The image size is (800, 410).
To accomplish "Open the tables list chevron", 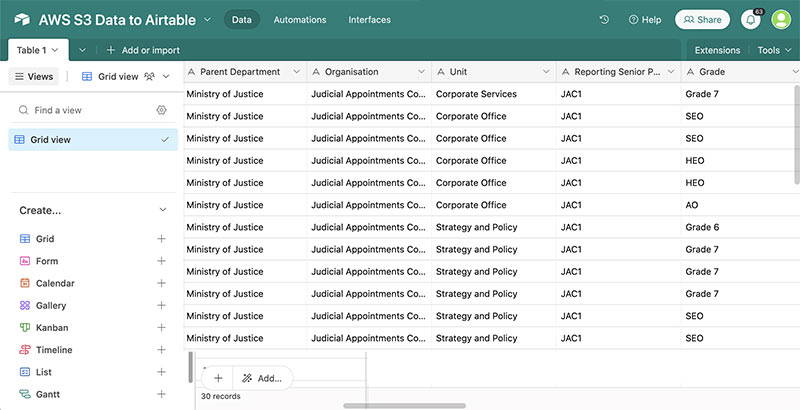I will pos(82,50).
